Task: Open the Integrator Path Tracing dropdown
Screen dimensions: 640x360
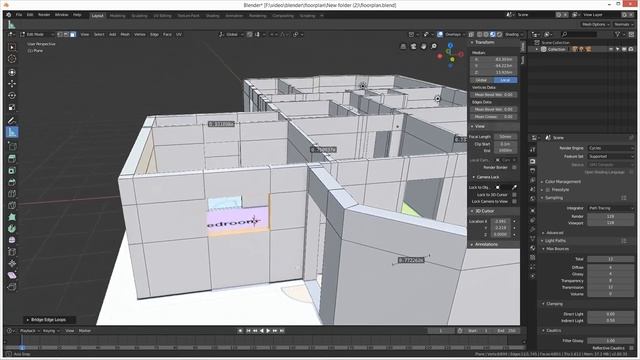Action: coord(611,208)
